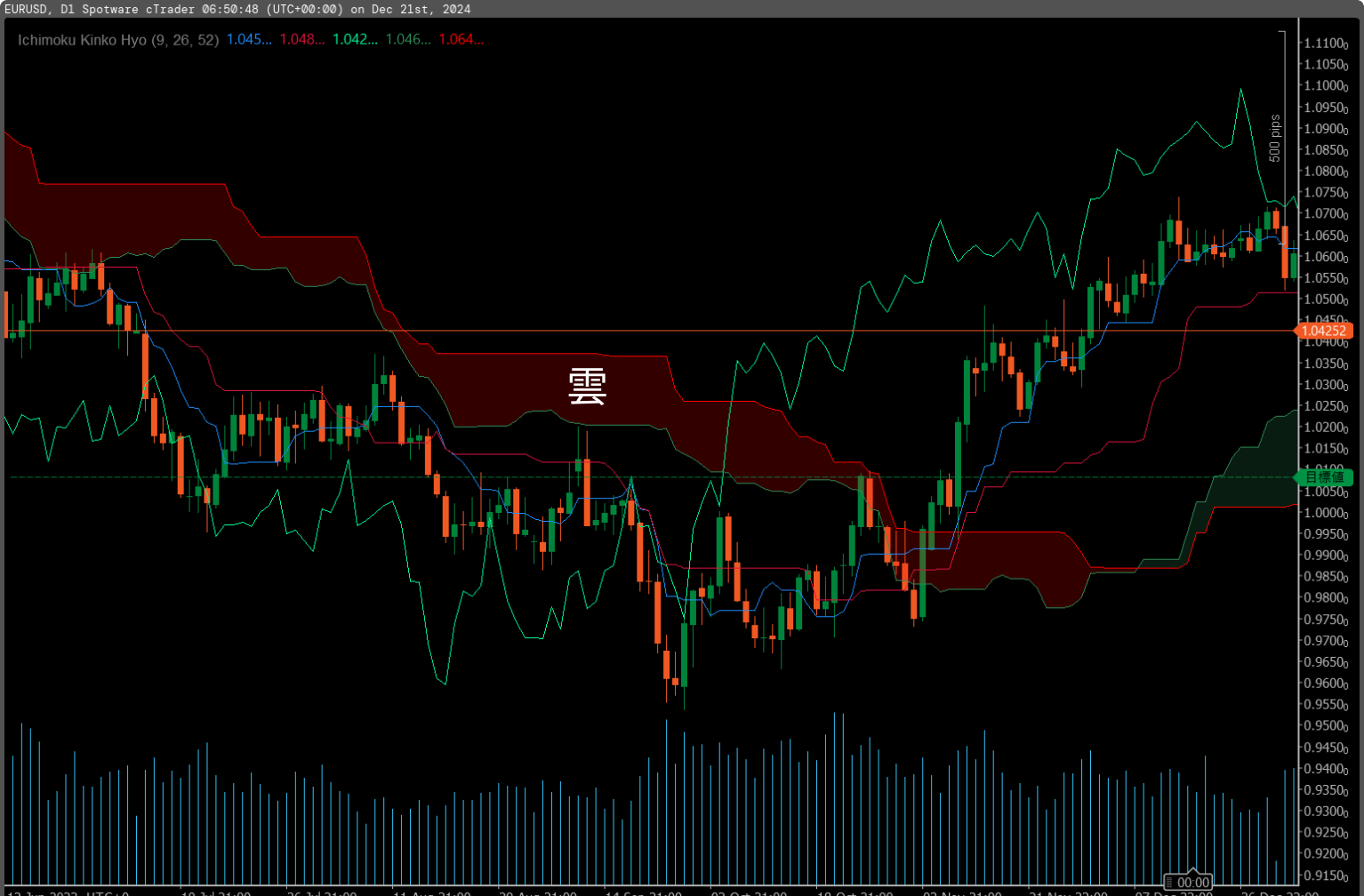Click the 0.9800 price axis label
The width and height of the screenshot is (1364, 896).
click(1327, 598)
